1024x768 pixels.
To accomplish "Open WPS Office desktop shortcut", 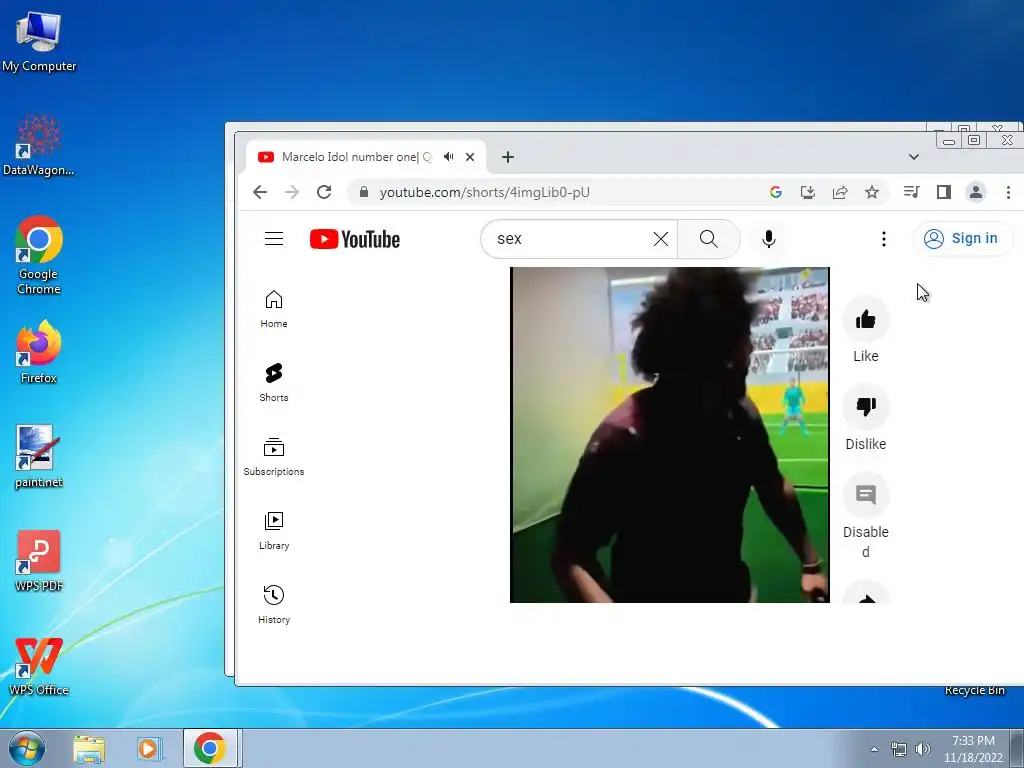I will [x=39, y=664].
